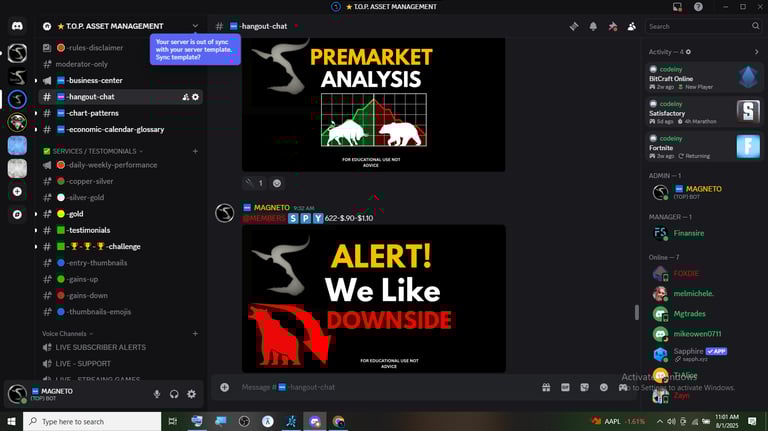This screenshot has height=431, width=768.
Task: Open the rules-disclaimer channel
Action: (120, 48)
